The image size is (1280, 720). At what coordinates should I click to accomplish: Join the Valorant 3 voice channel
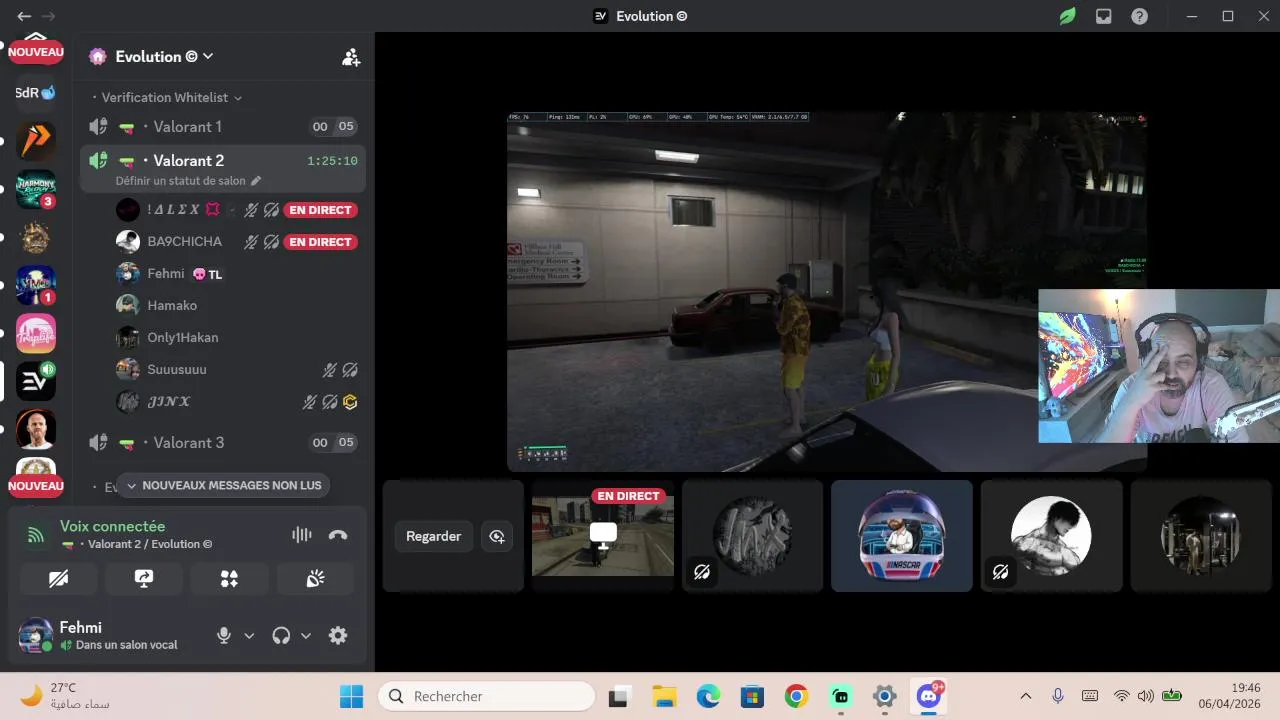click(x=223, y=443)
